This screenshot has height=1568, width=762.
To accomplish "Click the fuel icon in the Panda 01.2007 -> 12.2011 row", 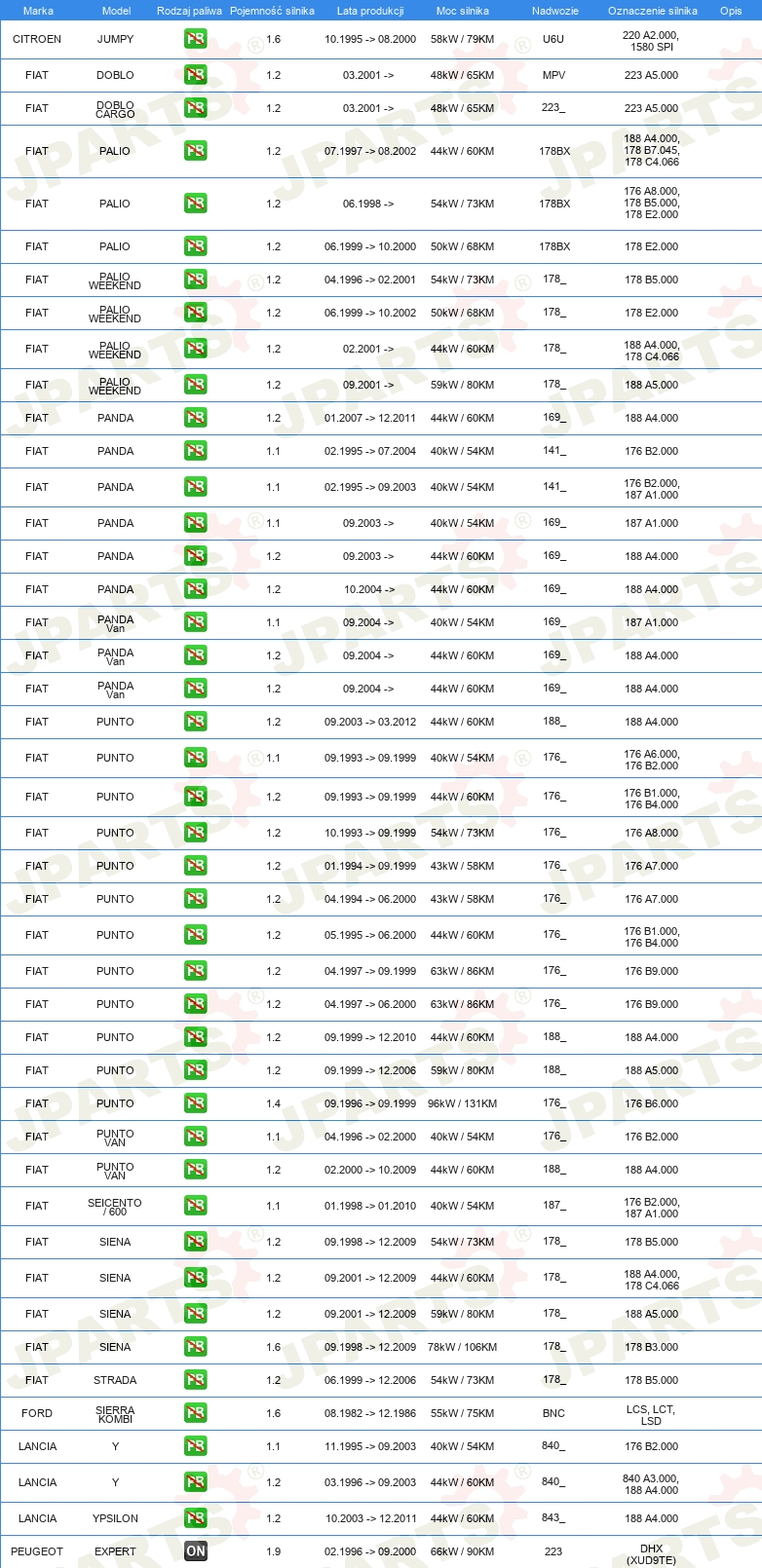I will coord(196,418).
